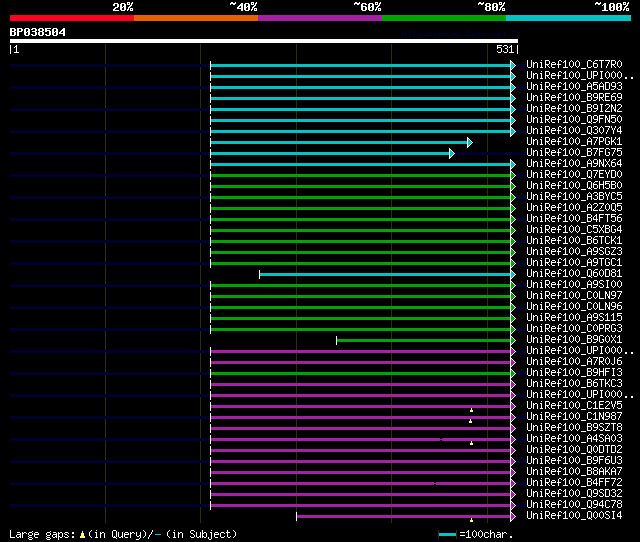Image resolution: width=640 pixels, height=542 pixels.
Task: Open the UniRef100_C6T7R0 hit label
Action: (574, 64)
